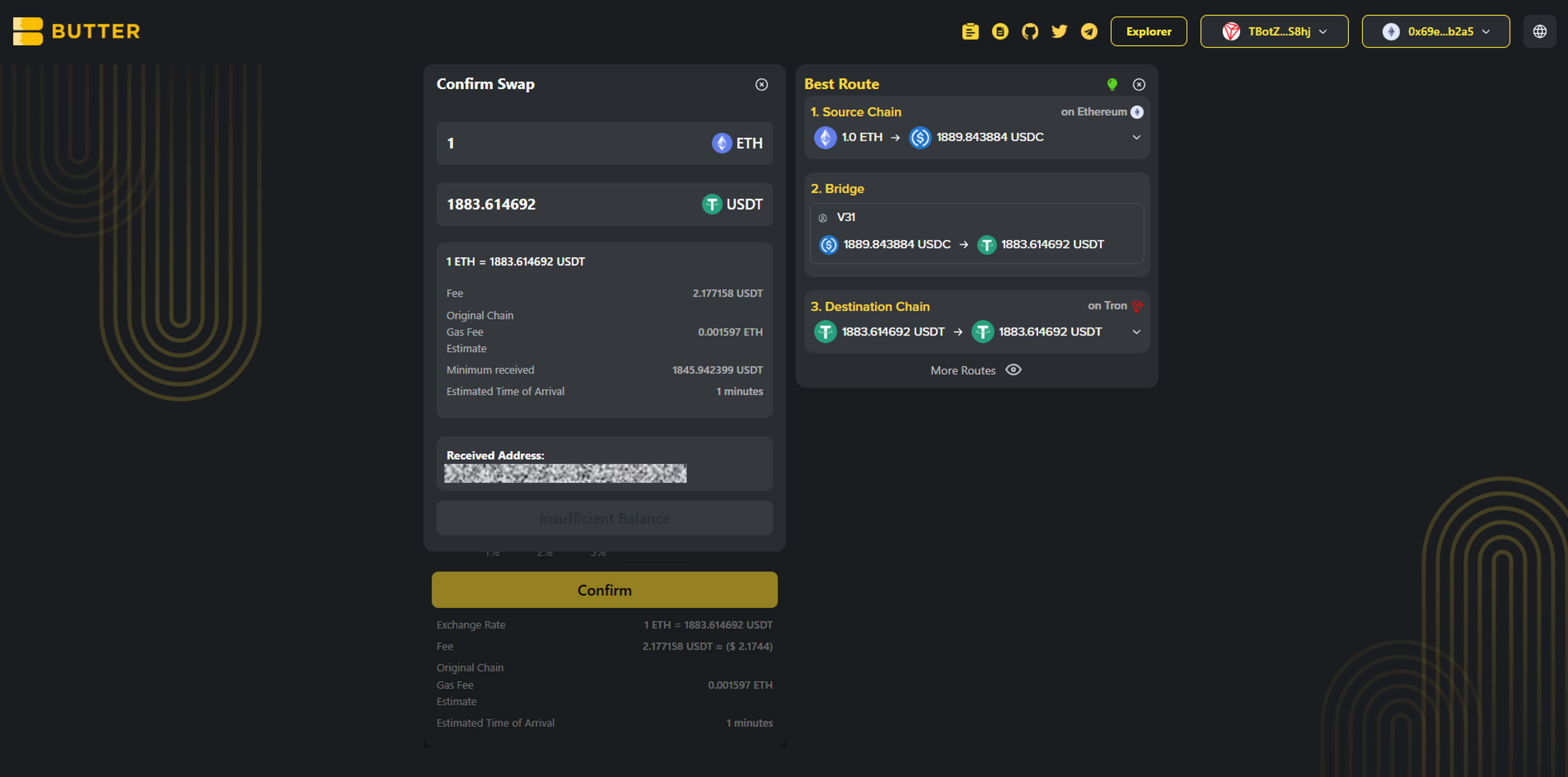
Task: Toggle More Routes eye icon
Action: pyautogui.click(x=1013, y=370)
